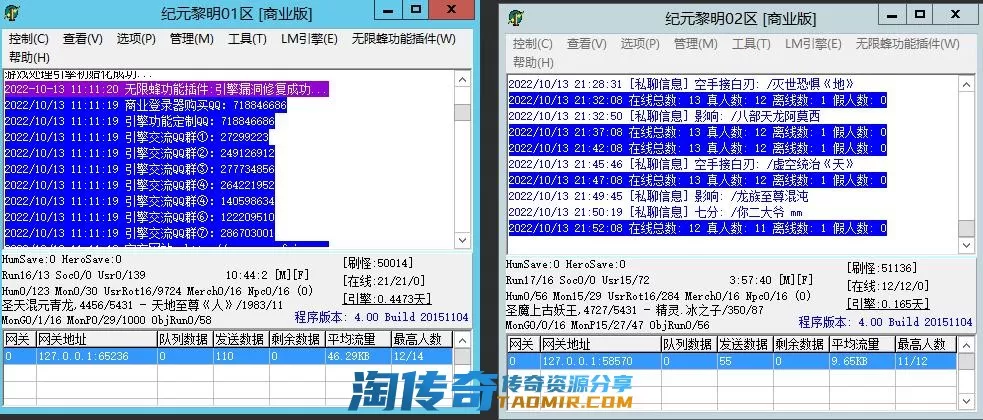Click 平均流量 column header in 01区 window
Screen dimensions: 983x420
[357, 340]
